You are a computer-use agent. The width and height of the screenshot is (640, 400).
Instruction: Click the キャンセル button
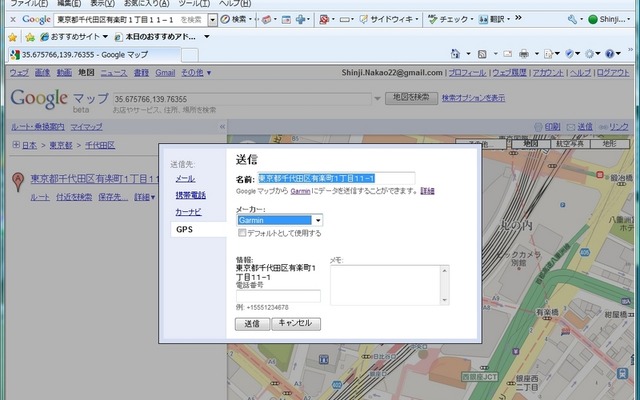coord(296,324)
